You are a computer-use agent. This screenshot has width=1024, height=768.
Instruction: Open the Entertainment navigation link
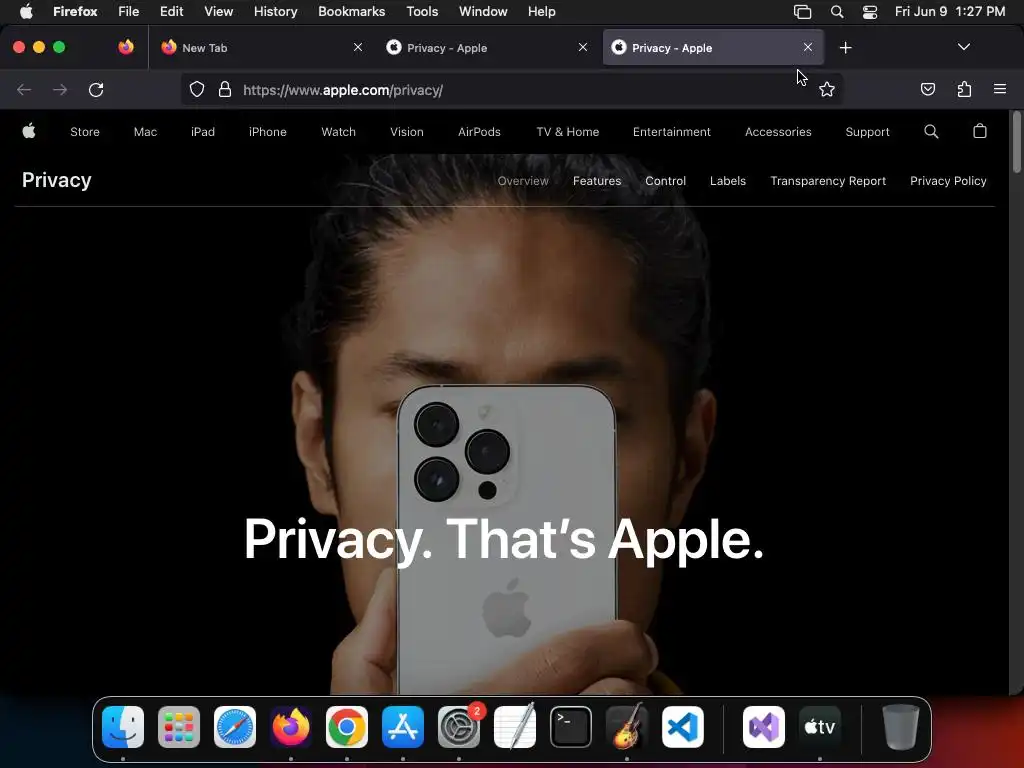point(671,132)
